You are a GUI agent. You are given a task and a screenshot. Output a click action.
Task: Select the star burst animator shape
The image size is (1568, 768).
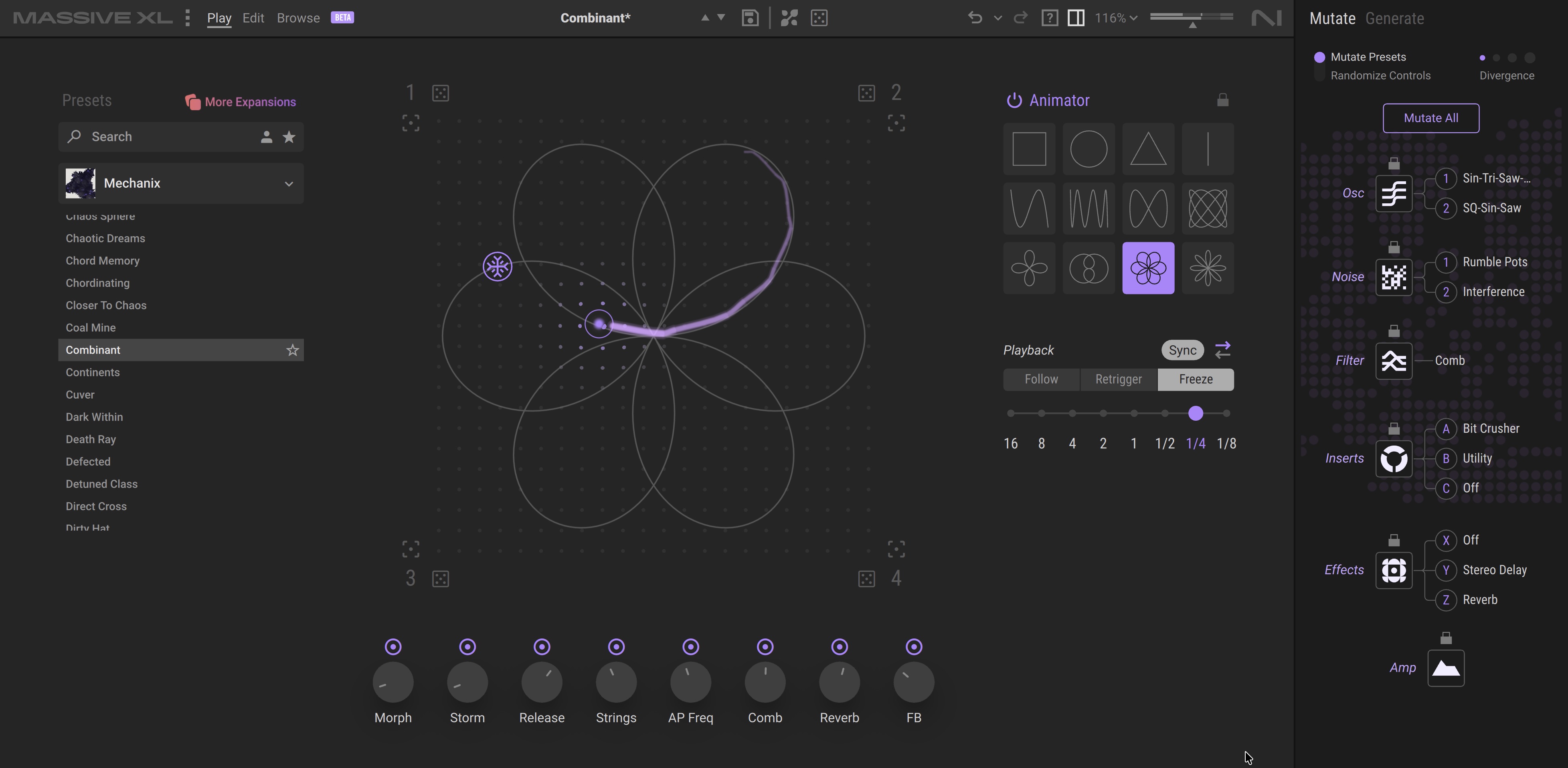coord(1208,268)
